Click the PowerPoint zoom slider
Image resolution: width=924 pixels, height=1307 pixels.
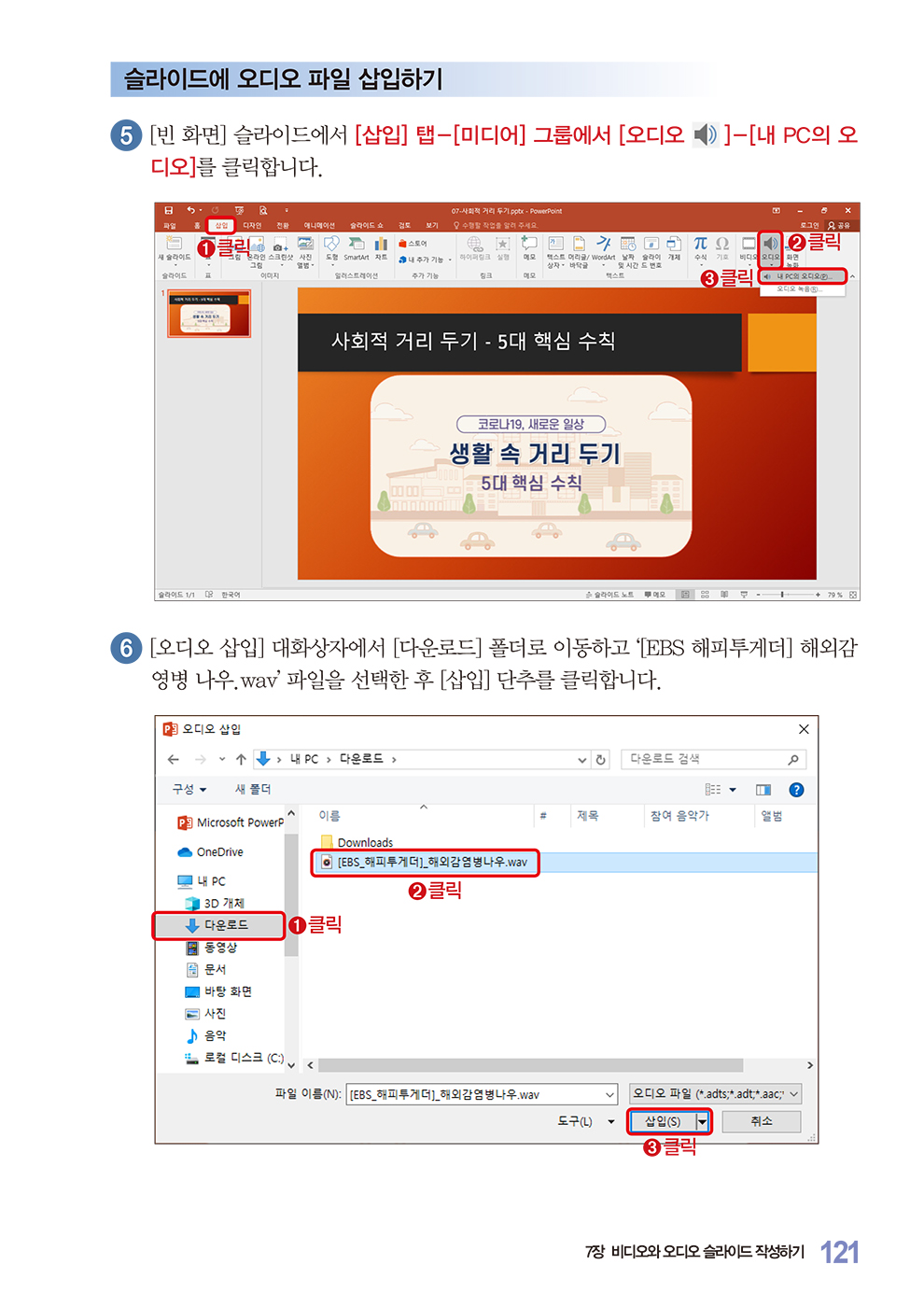tap(787, 595)
